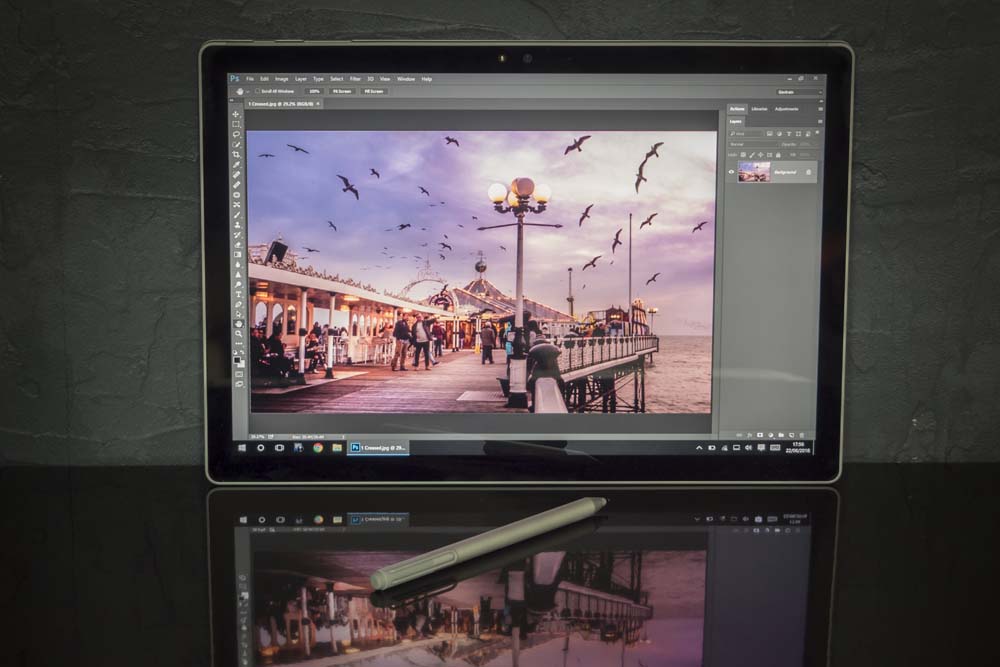Select the Zoom tool

[239, 334]
